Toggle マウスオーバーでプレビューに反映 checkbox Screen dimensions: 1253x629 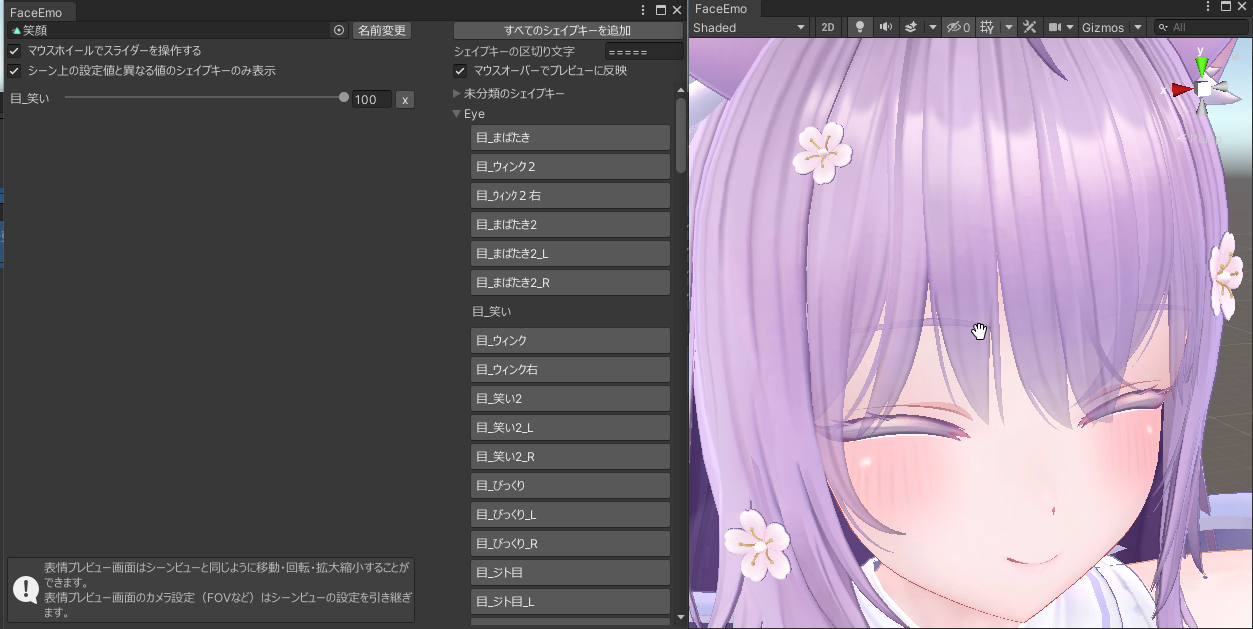[461, 71]
